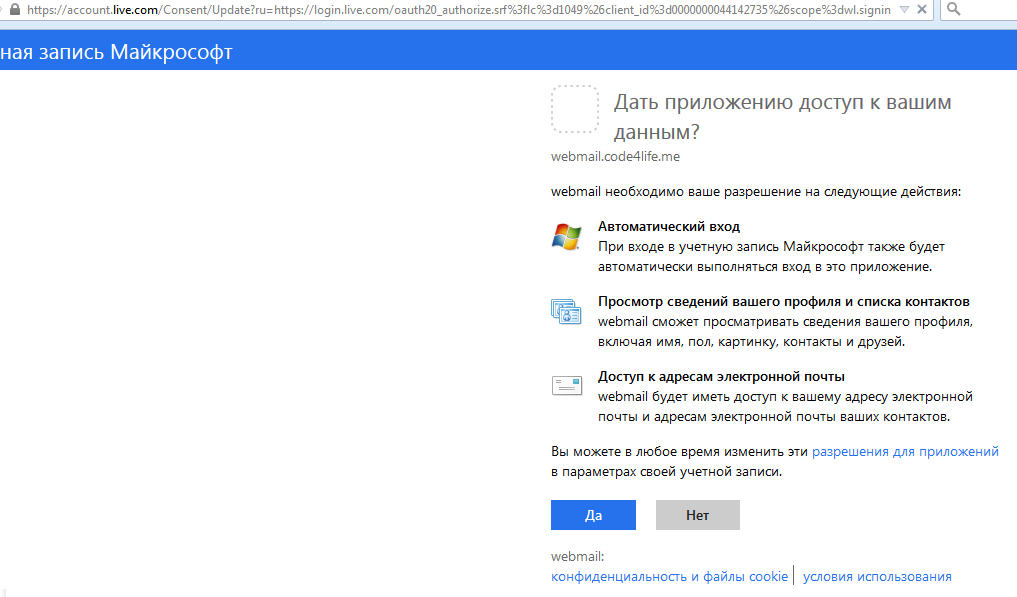
Task: Select the account.live.com URL field
Action: coord(458,10)
